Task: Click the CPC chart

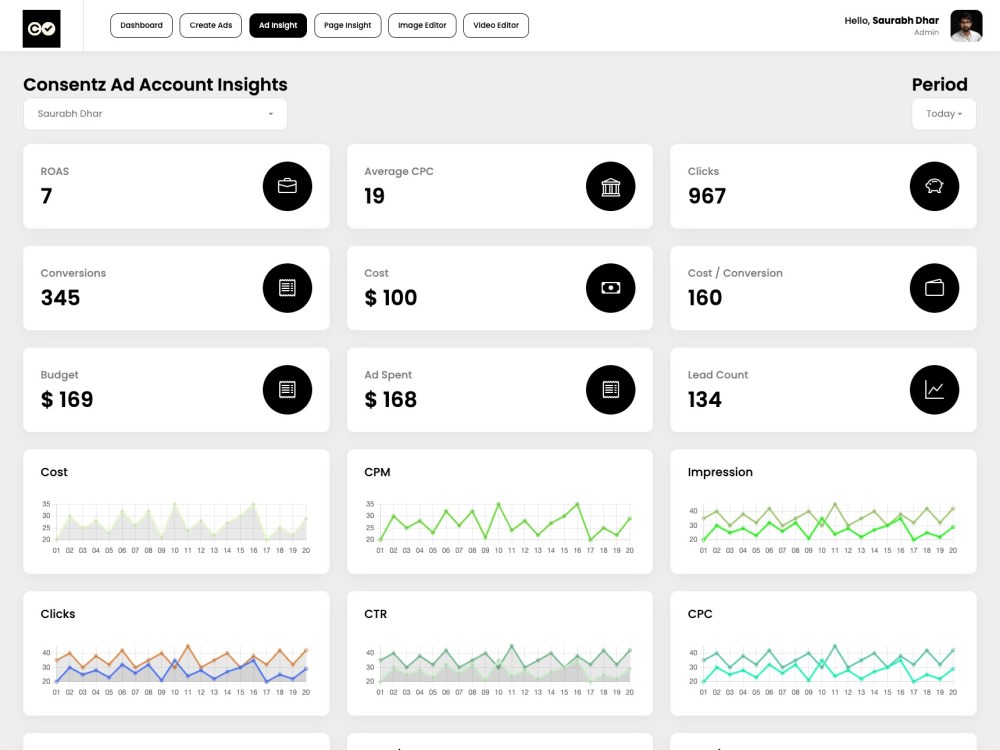Action: [x=823, y=668]
